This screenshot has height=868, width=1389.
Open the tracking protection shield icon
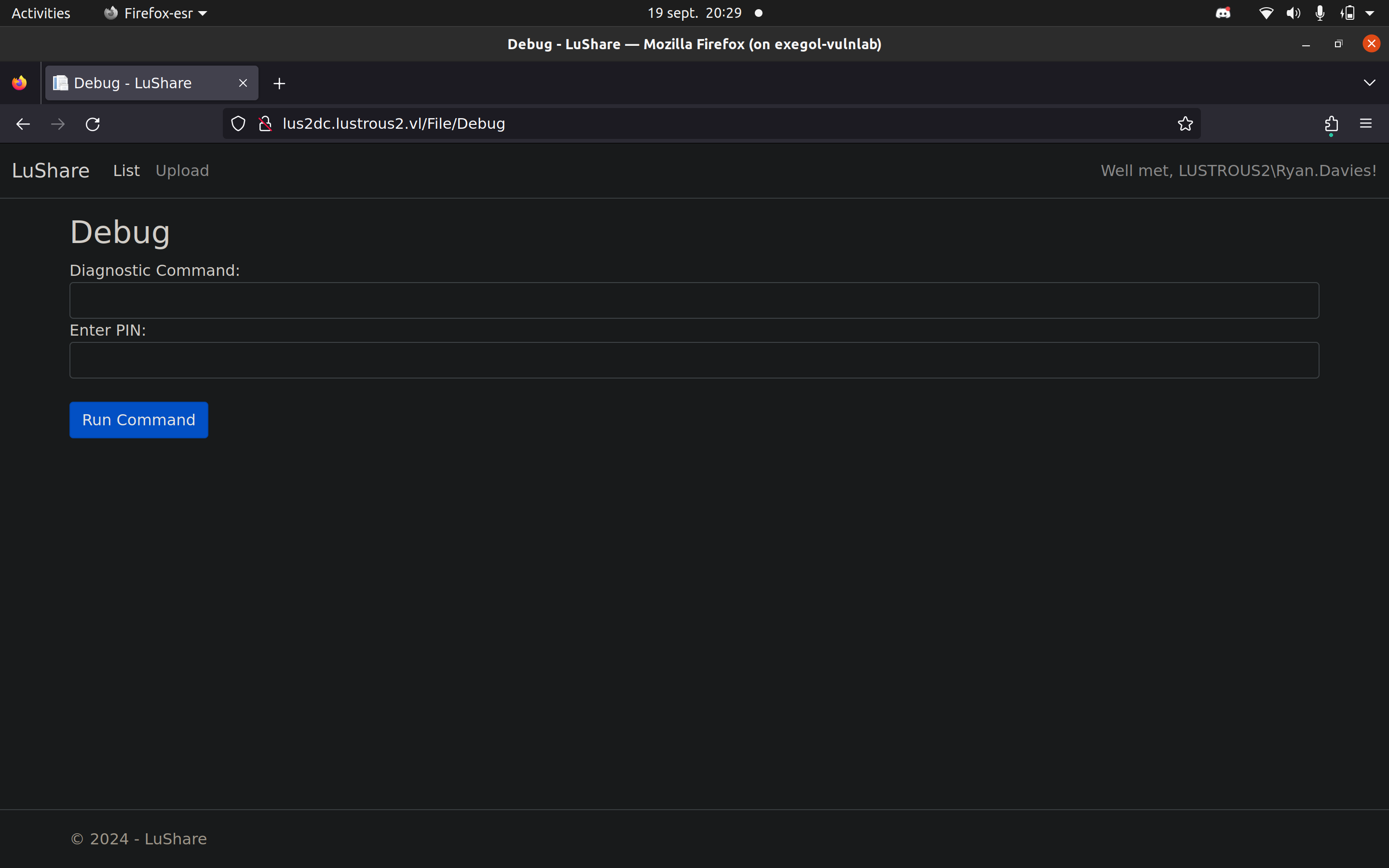(238, 123)
